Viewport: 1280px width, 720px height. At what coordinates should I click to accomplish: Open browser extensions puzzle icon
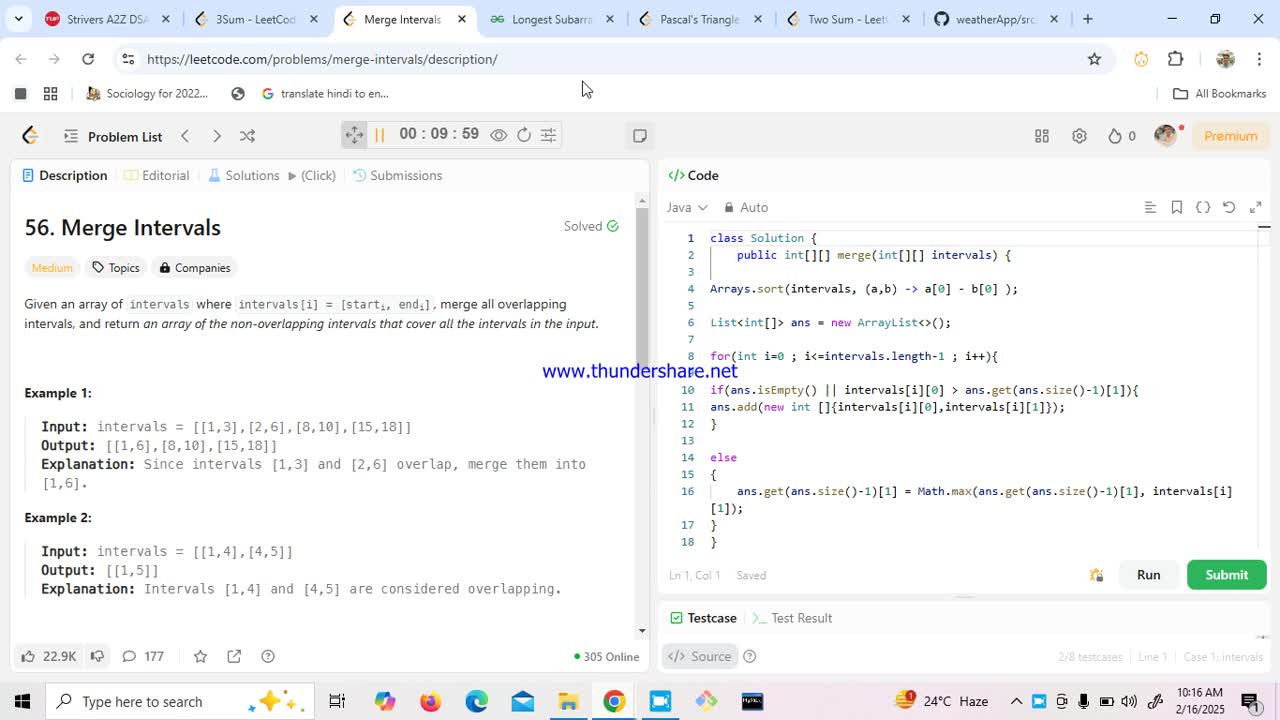click(1176, 59)
